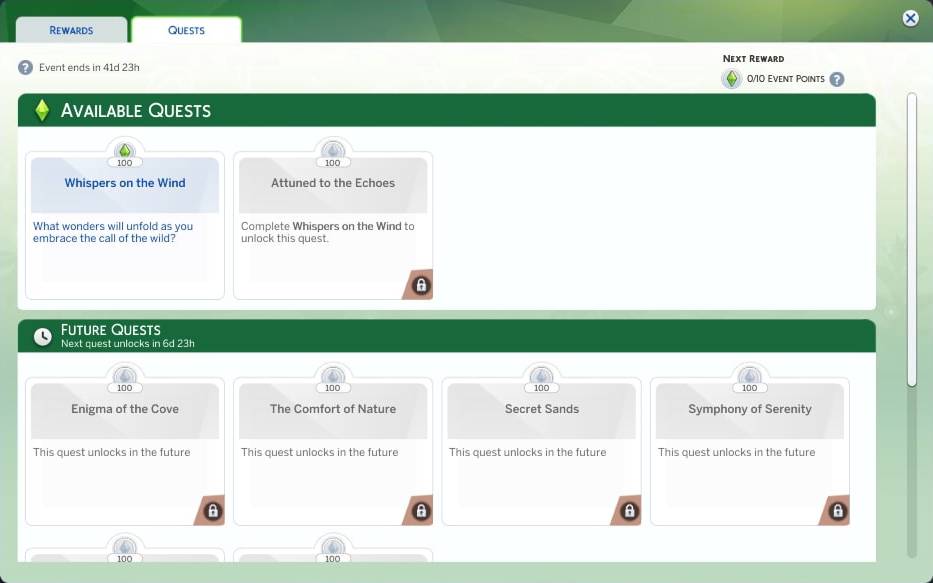Viewport: 933px width, 583px height.
Task: Click the 'Next quest unlocks in 6d 23h' text
Action: click(128, 343)
